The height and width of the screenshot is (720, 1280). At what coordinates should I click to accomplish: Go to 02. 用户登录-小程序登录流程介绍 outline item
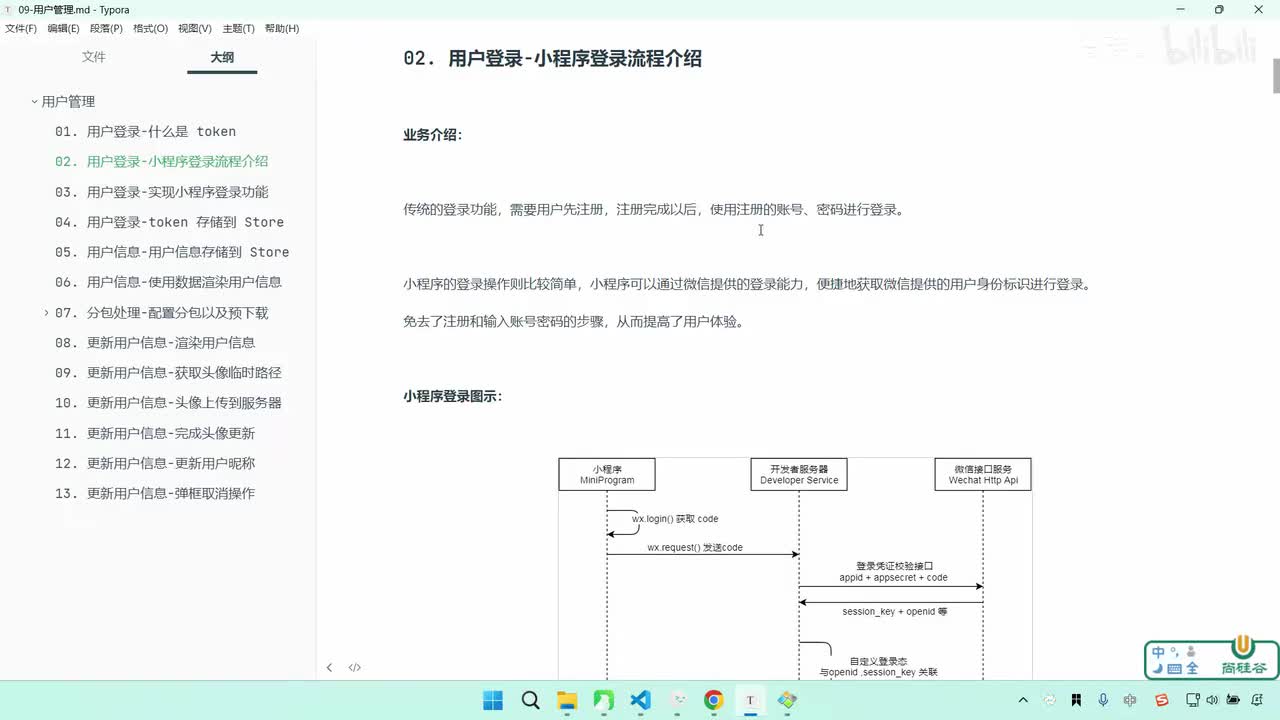click(x=161, y=162)
